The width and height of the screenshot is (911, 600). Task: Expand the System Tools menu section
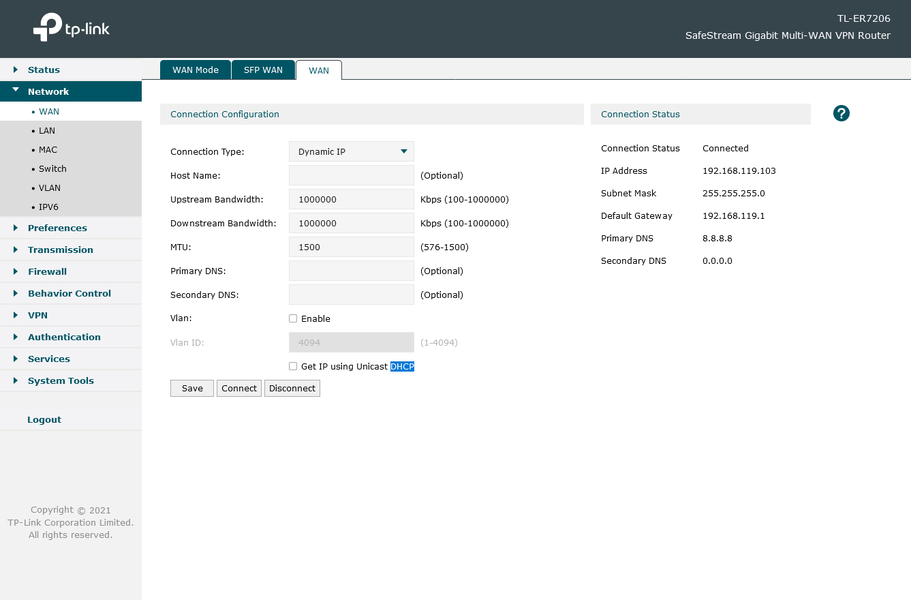pyautogui.click(x=71, y=380)
